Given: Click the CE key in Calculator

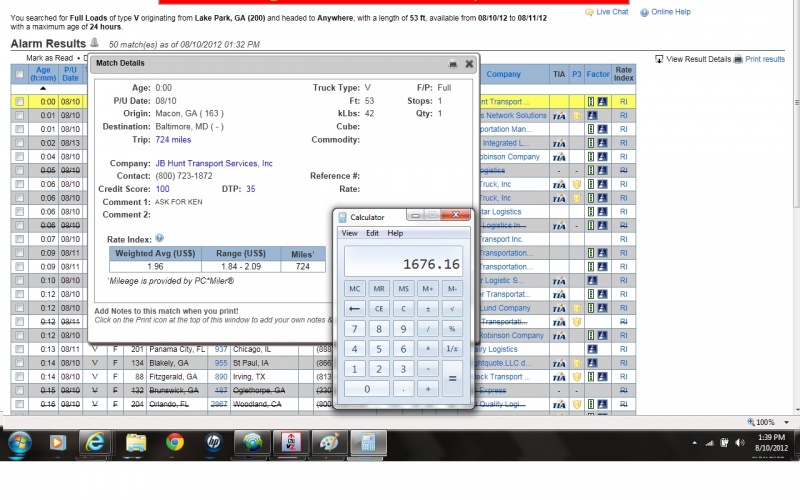Looking at the screenshot, I should (x=379, y=309).
